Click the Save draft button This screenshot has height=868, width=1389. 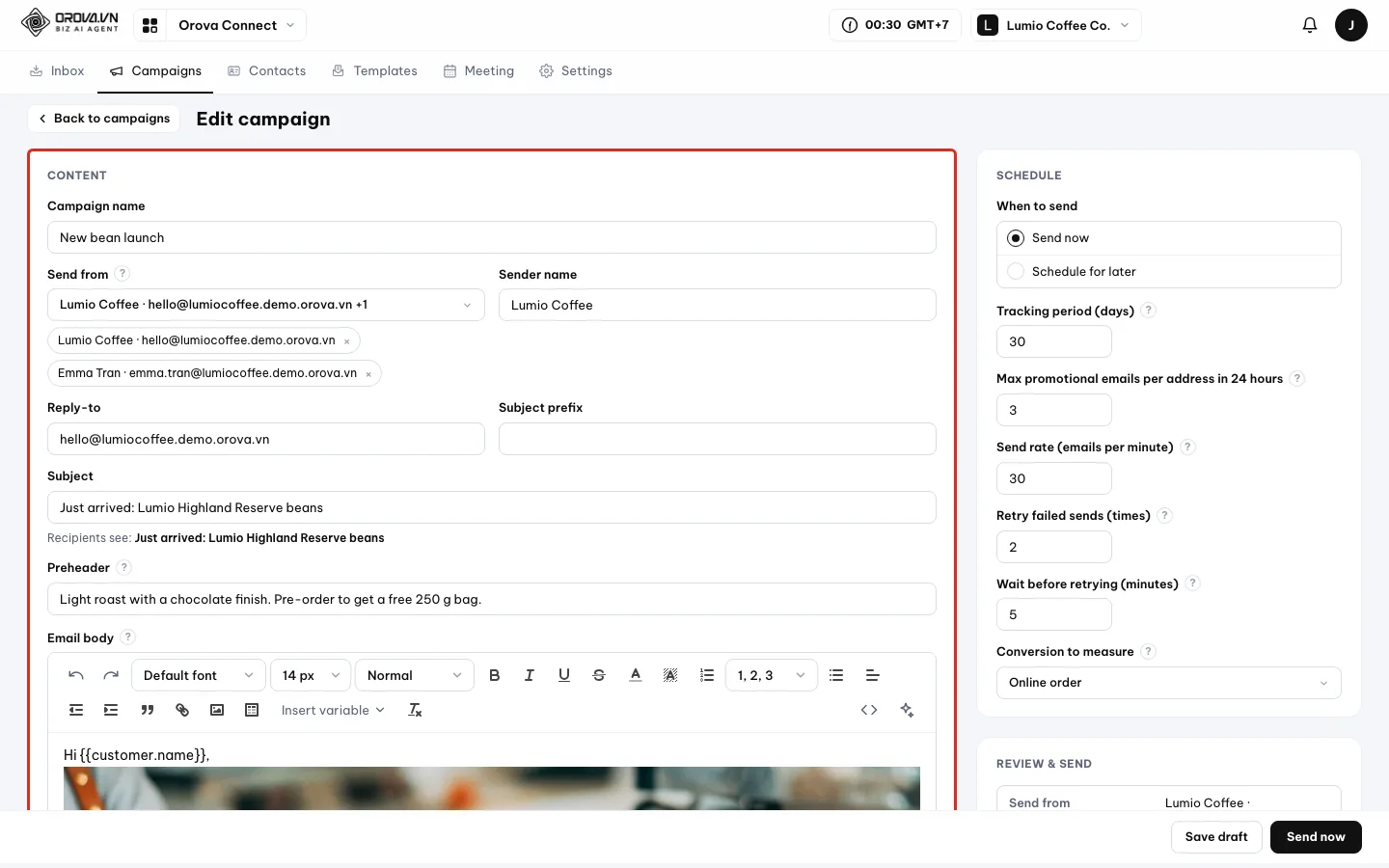1216,837
